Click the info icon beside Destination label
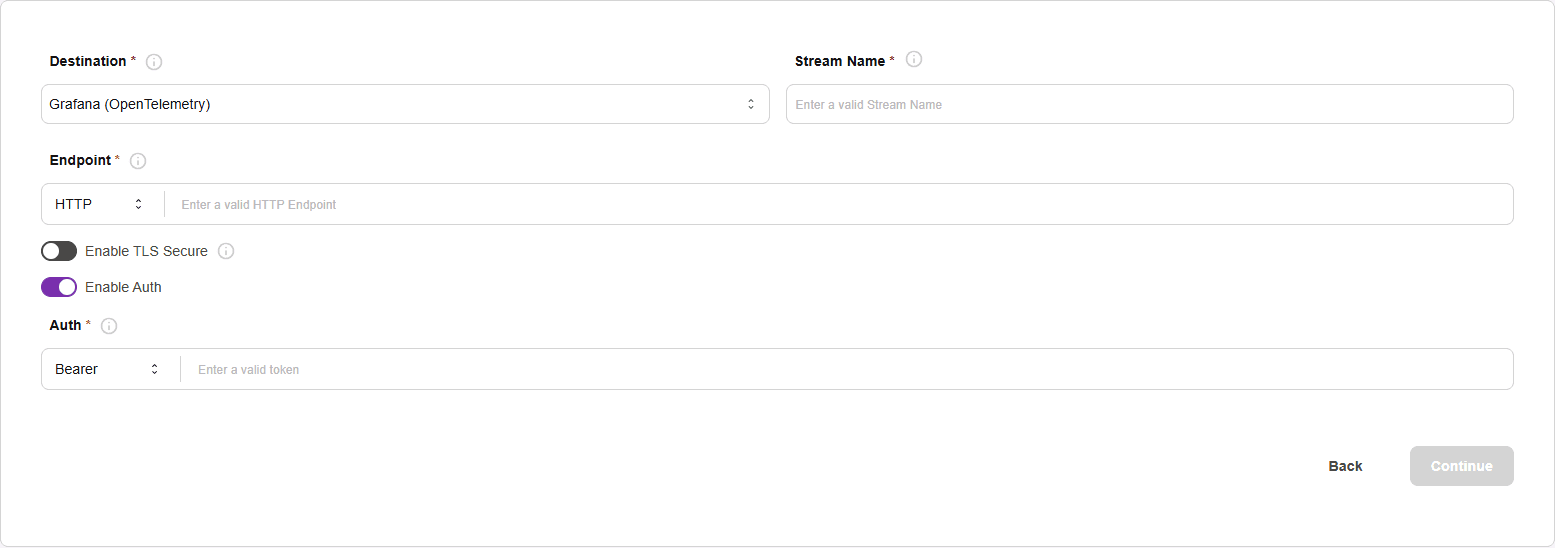 click(x=154, y=62)
